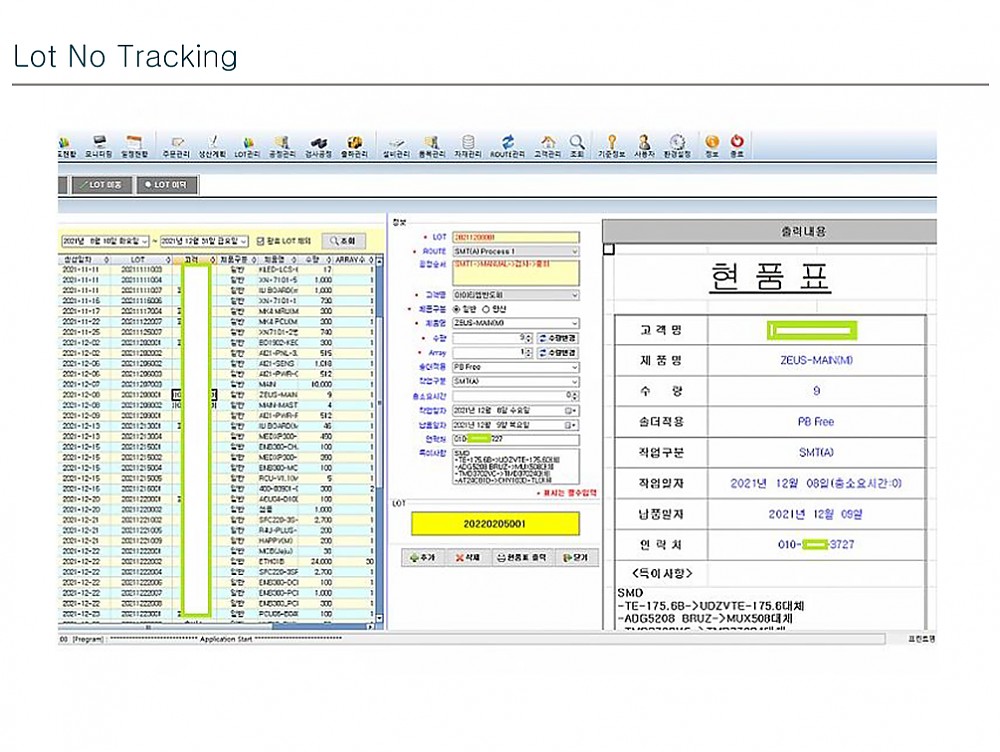Select the 양산 radio button

[x=487, y=309]
